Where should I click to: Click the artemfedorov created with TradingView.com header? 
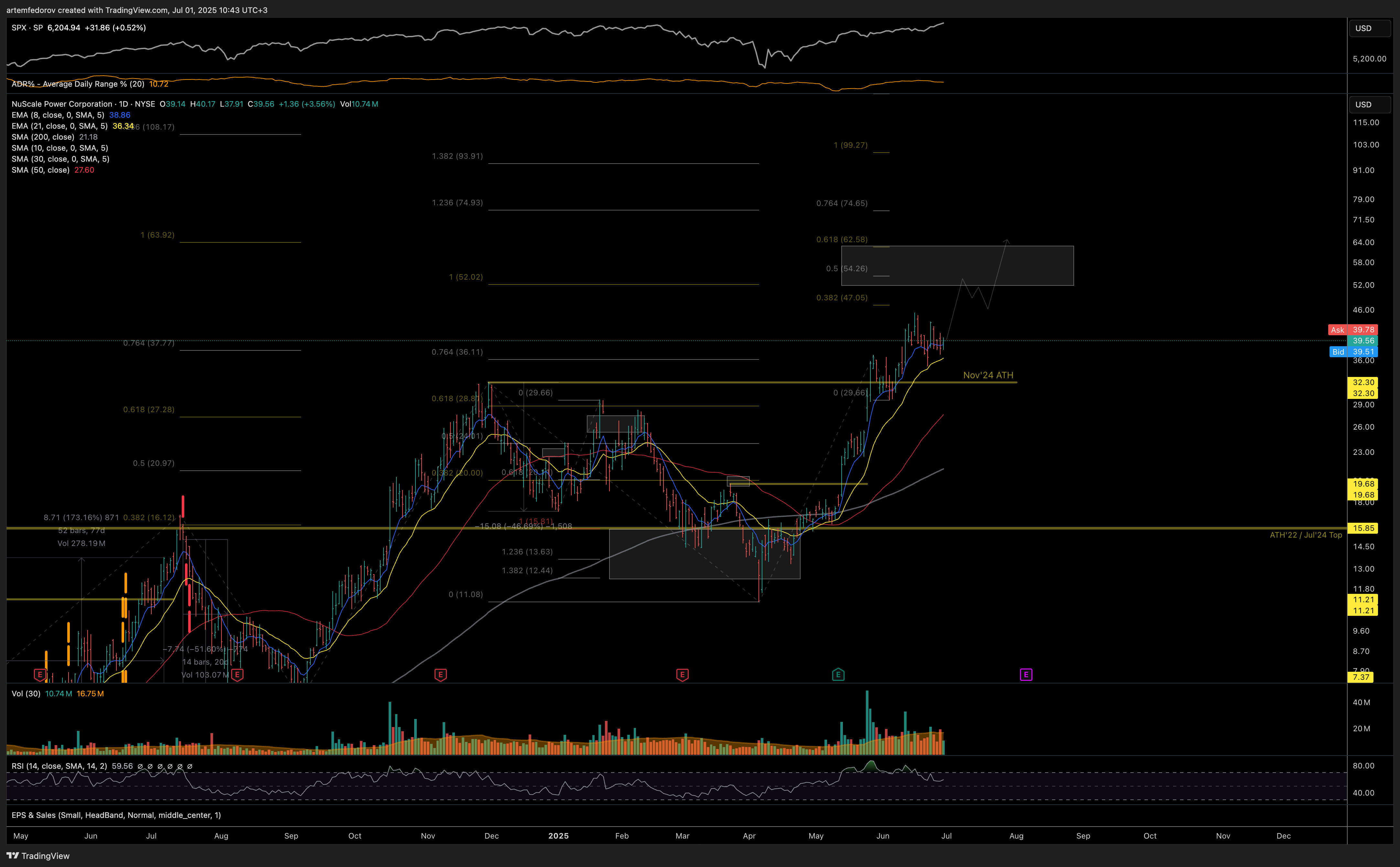coord(136,10)
